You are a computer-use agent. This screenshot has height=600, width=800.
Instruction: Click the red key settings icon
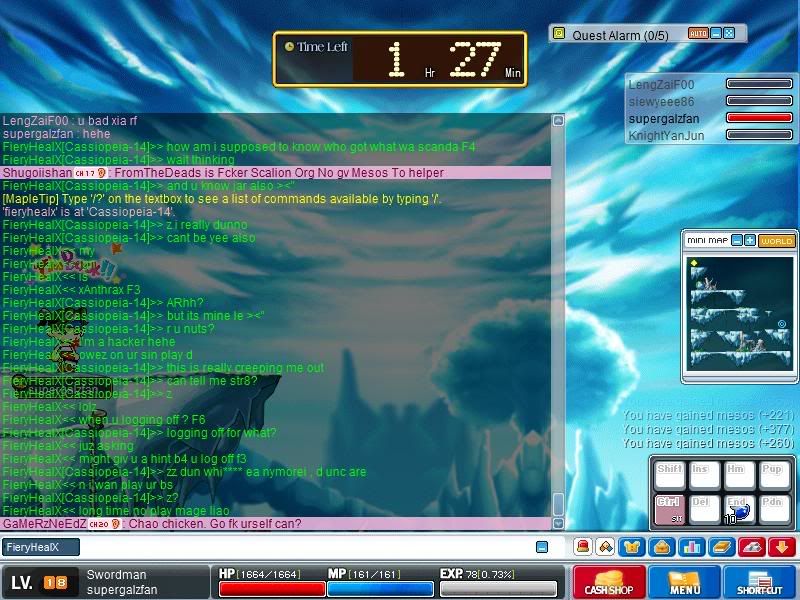click(x=752, y=547)
